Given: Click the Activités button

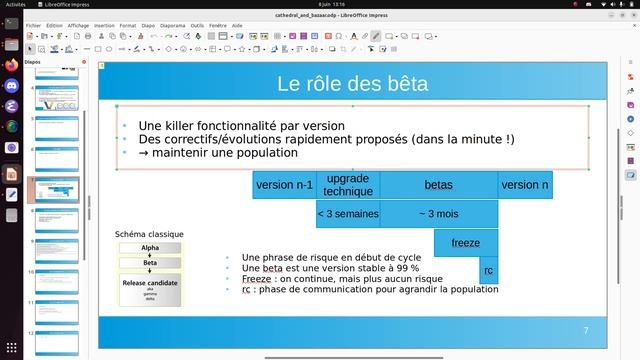Looking at the screenshot, I should click(x=16, y=4).
